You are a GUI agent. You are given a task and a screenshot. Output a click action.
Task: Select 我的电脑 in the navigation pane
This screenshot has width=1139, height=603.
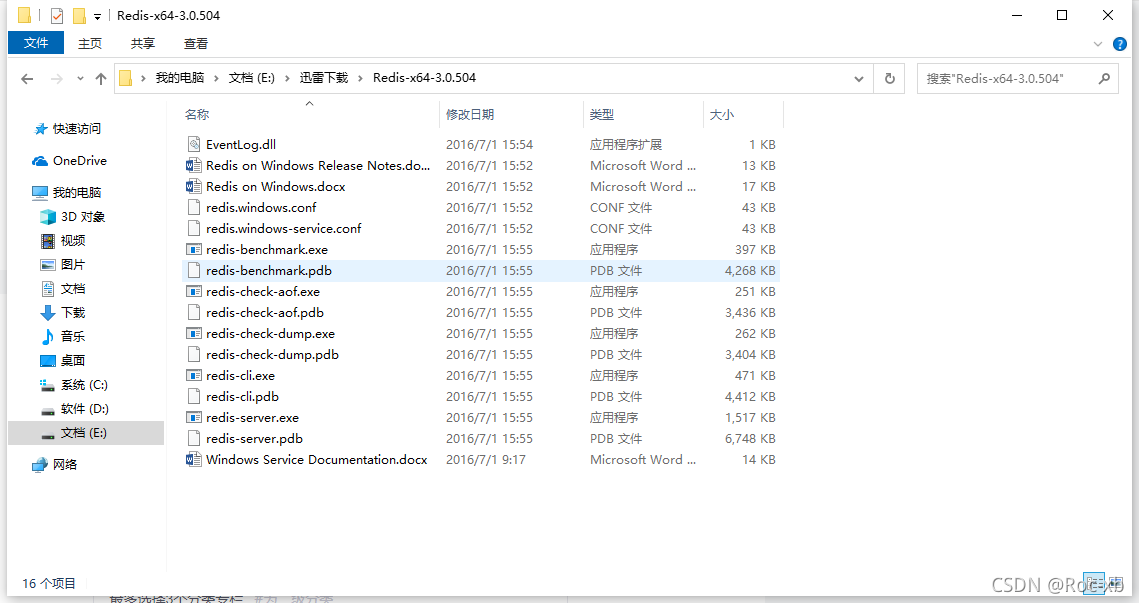coord(67,193)
